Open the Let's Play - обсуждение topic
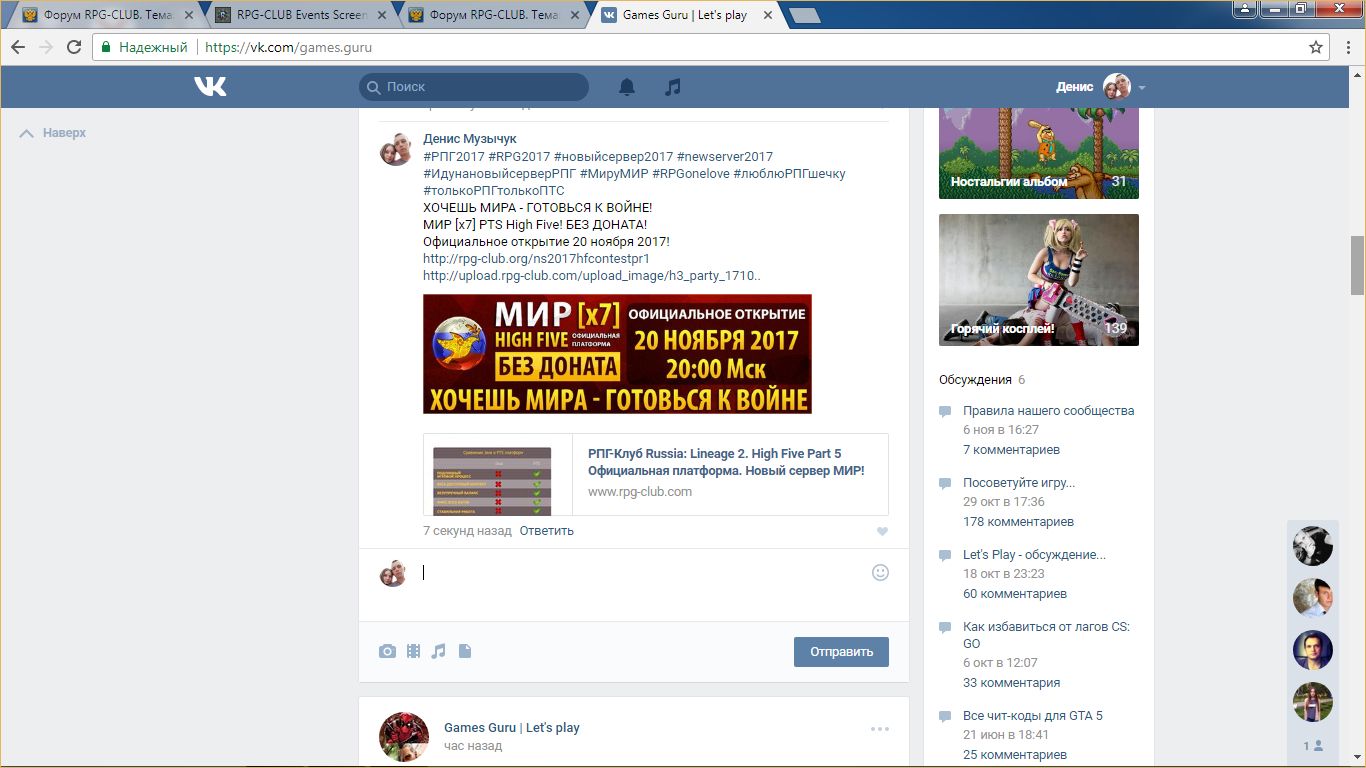Screen dimensions: 1366x768 pos(1034,555)
